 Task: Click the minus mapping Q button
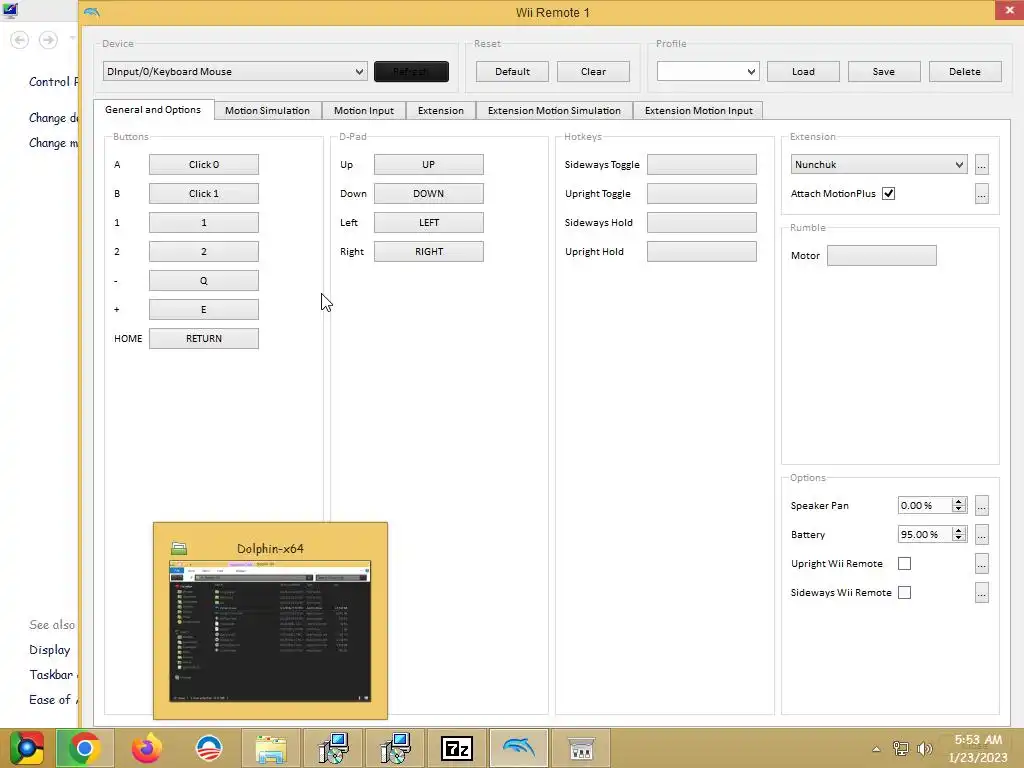click(x=204, y=281)
